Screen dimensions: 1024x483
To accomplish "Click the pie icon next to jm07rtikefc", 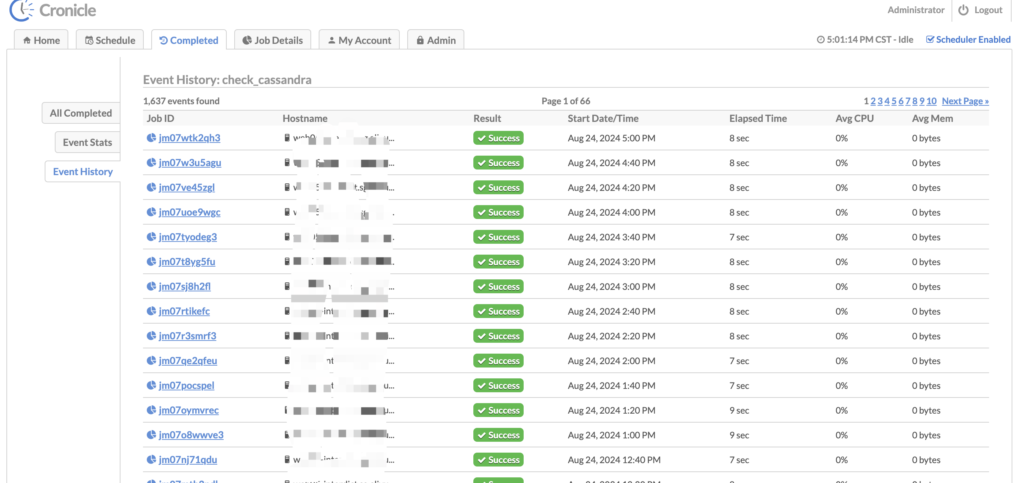I will pyautogui.click(x=151, y=311).
